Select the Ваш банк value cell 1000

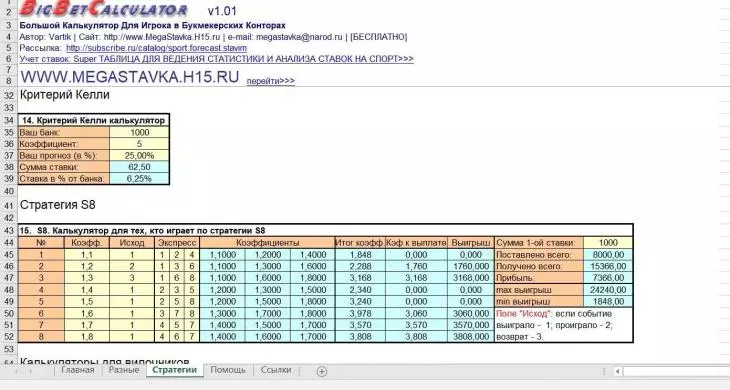click(139, 132)
